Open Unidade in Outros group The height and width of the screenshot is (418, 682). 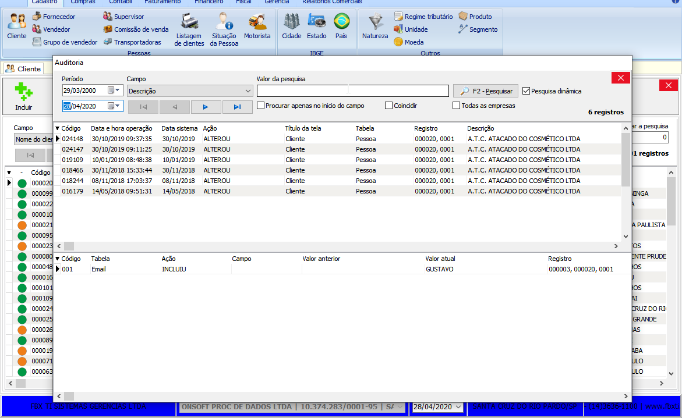point(411,29)
